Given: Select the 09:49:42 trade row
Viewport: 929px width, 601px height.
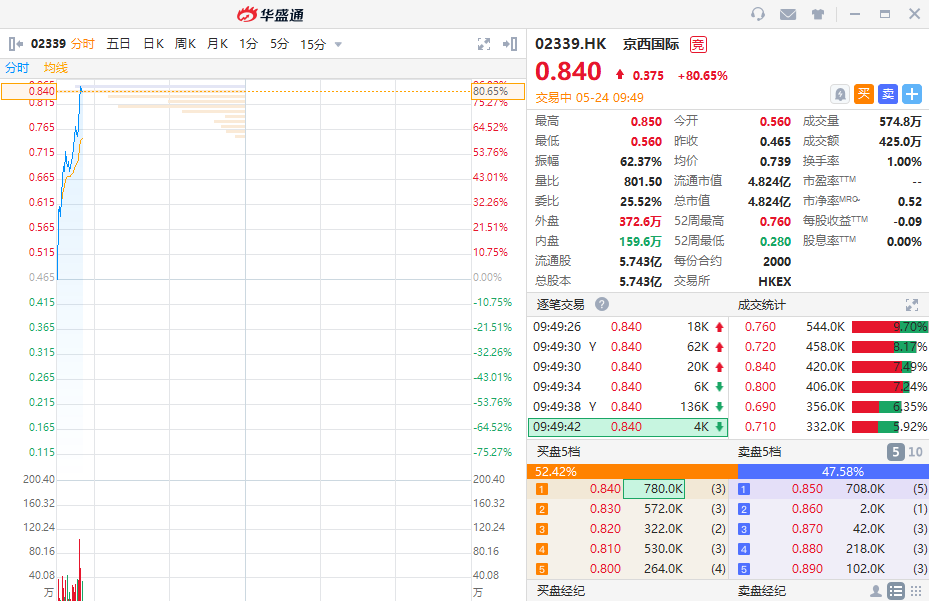Looking at the screenshot, I should coord(627,427).
